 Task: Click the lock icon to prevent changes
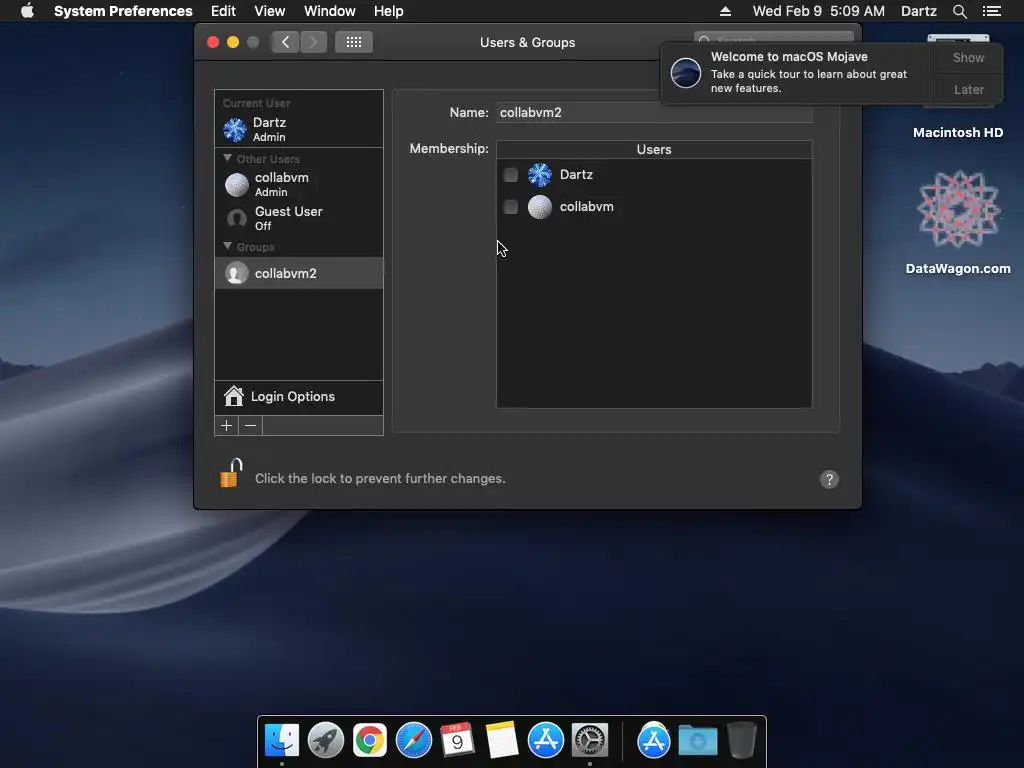pyautogui.click(x=231, y=473)
